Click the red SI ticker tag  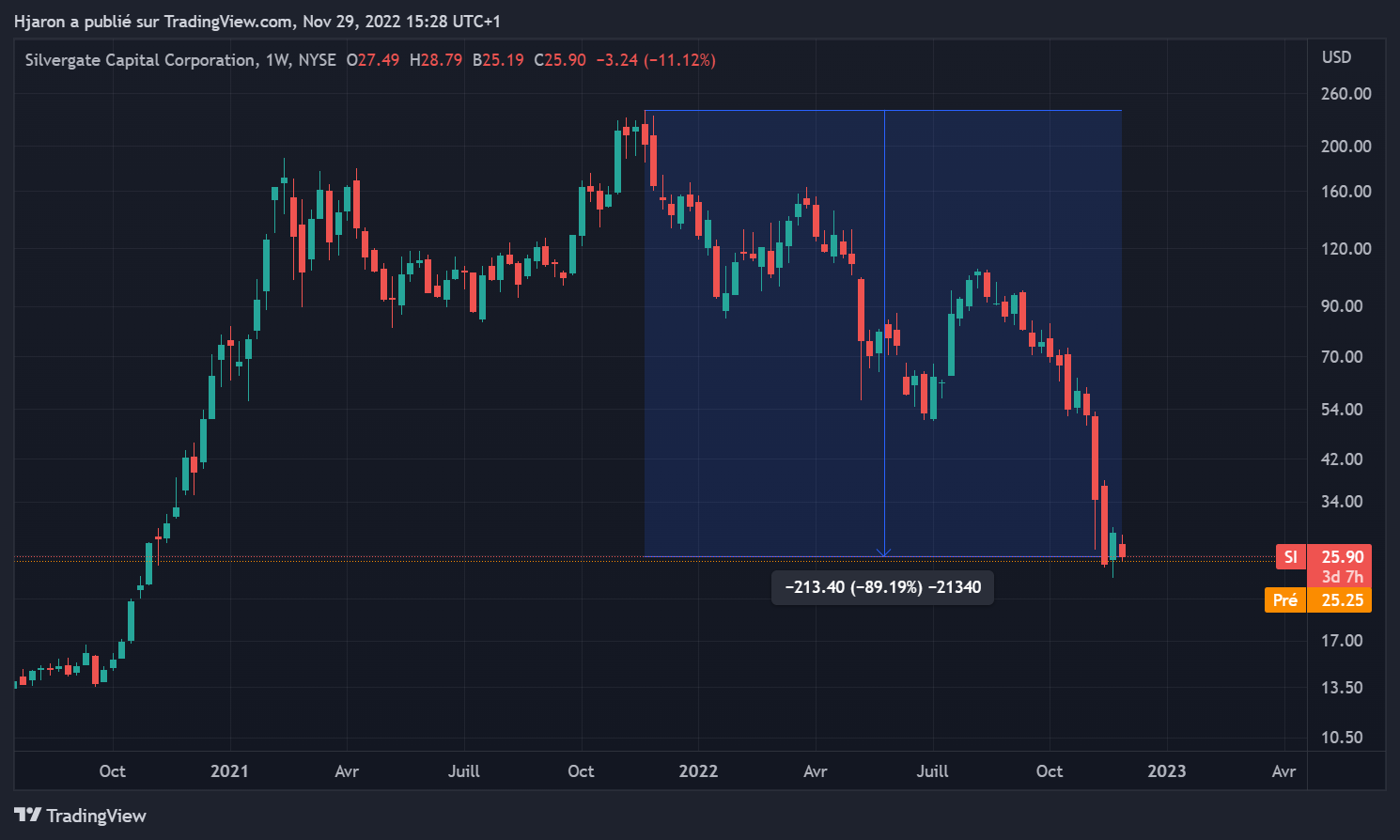(1290, 557)
